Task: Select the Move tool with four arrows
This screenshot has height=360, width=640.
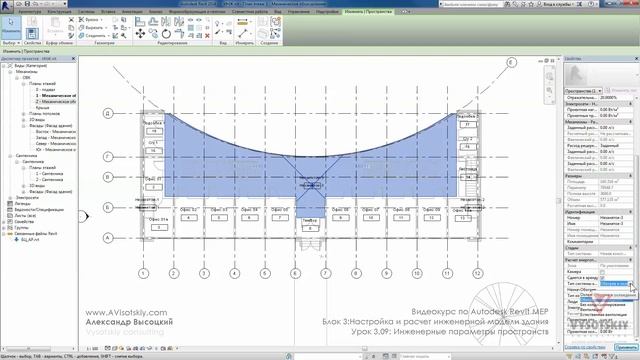Action: 140,33
